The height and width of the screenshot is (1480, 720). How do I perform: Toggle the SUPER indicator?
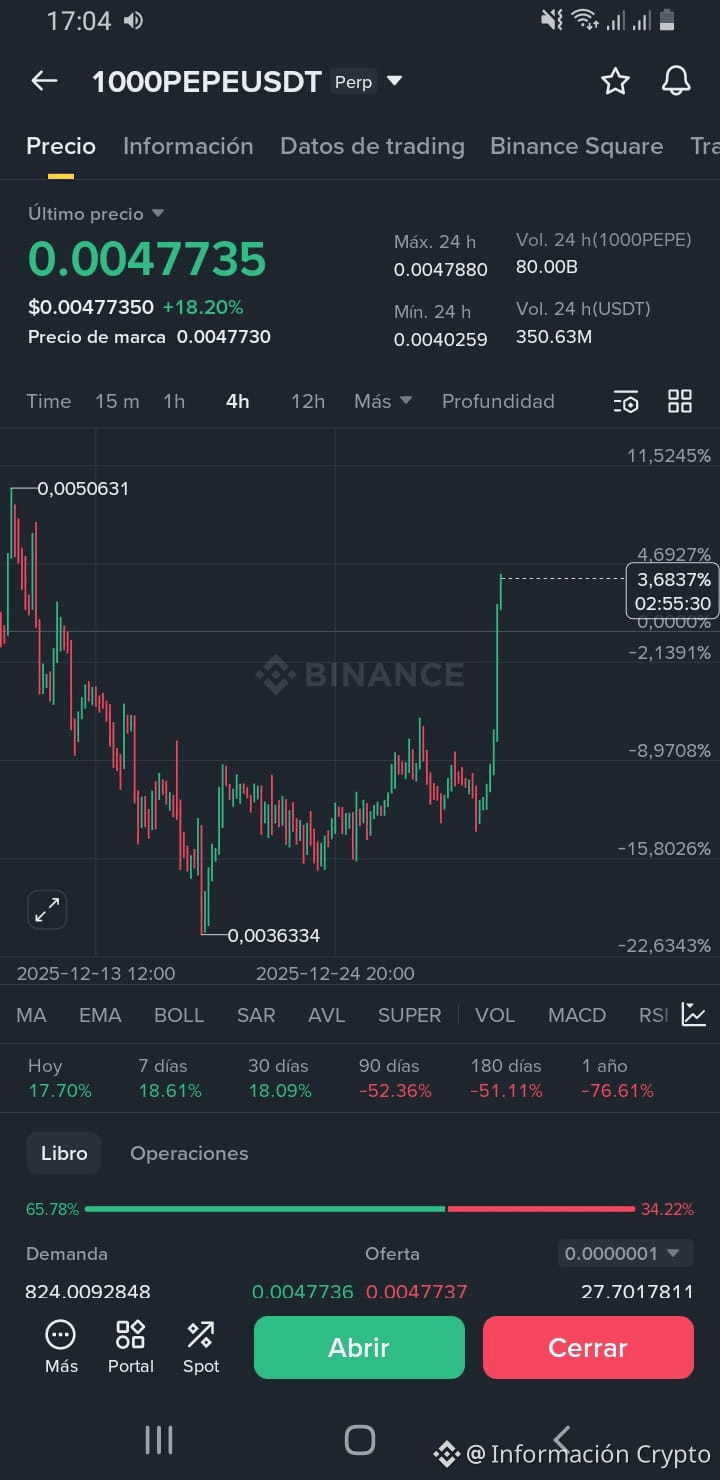pyautogui.click(x=410, y=1015)
